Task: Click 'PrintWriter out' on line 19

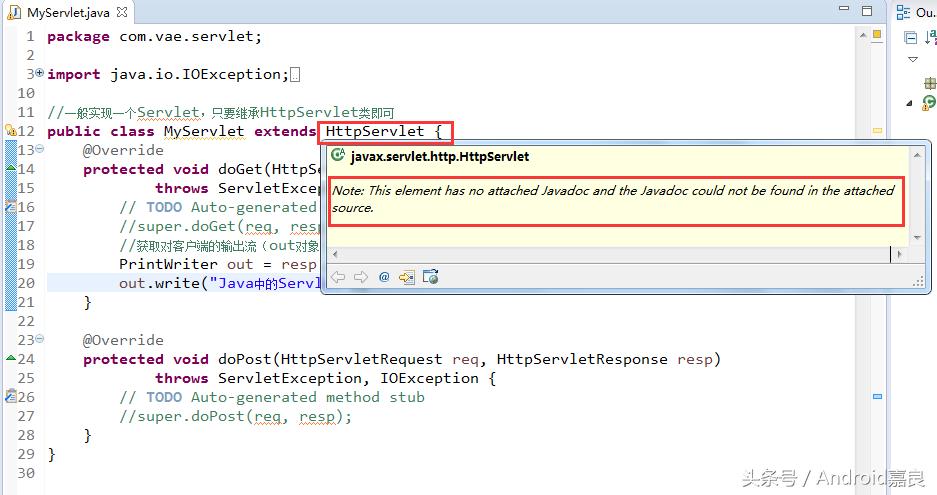Action: pyautogui.click(x=186, y=264)
